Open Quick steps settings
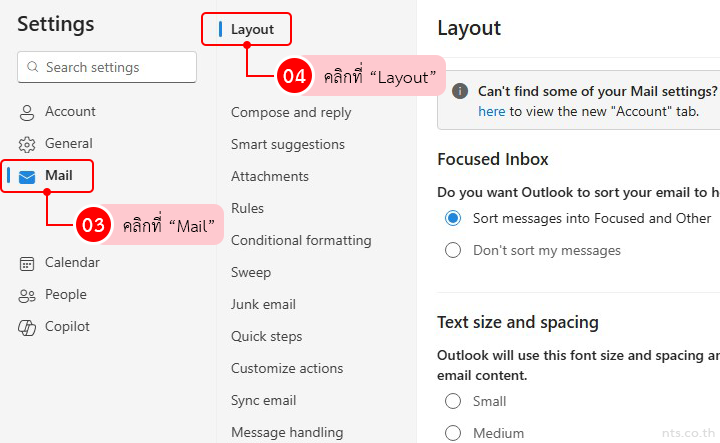This screenshot has height=443, width=720. tap(267, 336)
